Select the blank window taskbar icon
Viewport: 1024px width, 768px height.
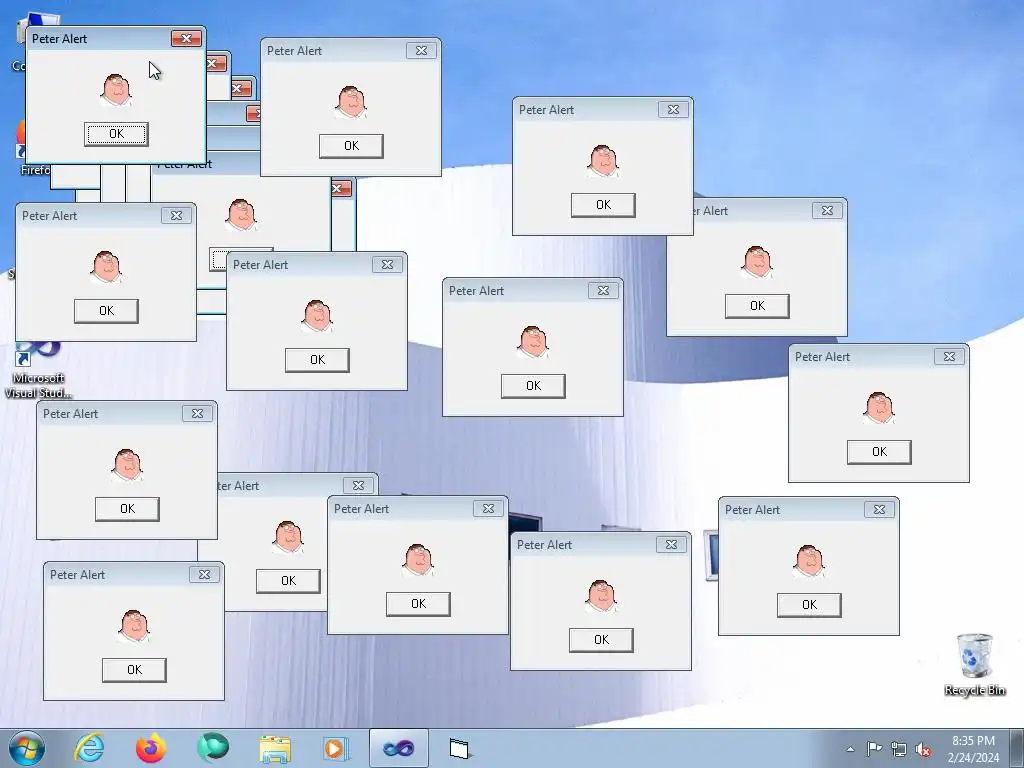tap(459, 748)
